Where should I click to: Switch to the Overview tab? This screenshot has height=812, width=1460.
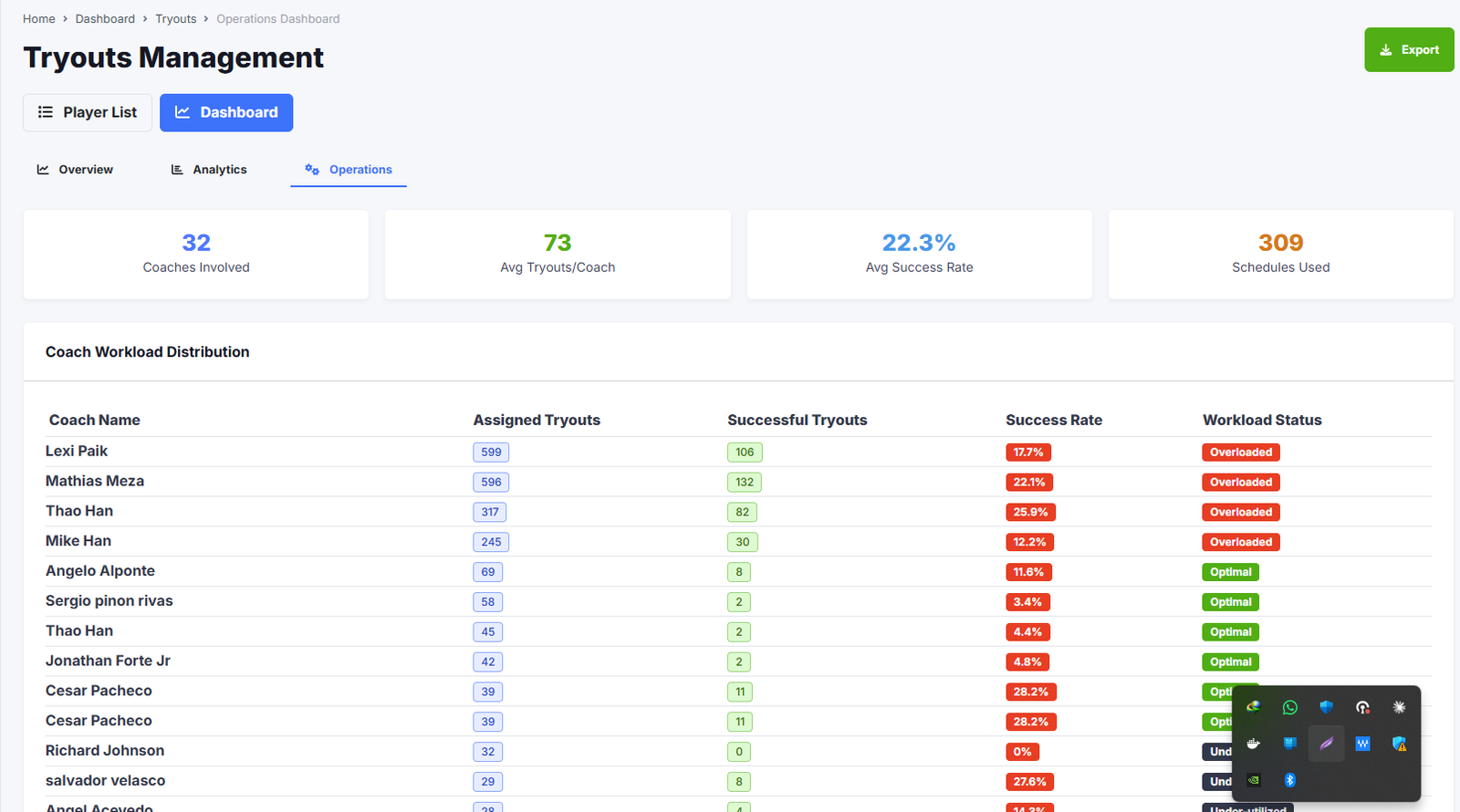75,170
